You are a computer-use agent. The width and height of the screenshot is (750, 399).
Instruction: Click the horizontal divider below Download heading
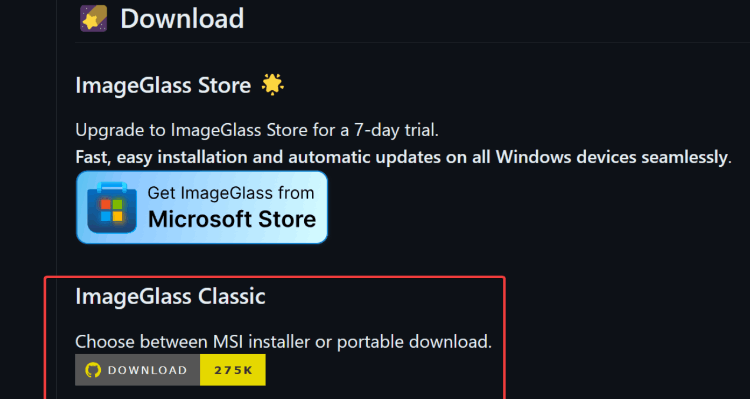412,43
